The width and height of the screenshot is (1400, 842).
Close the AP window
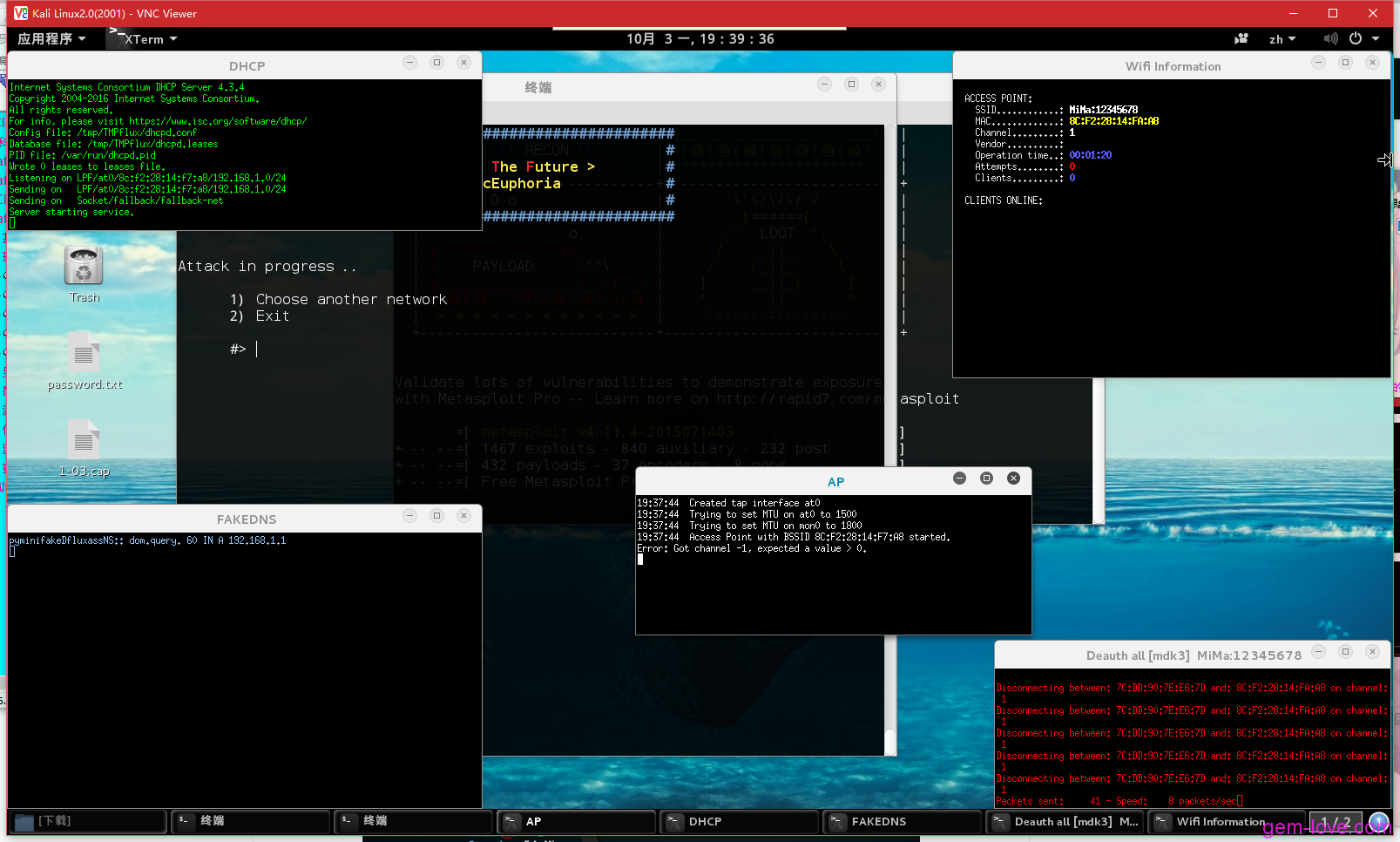tap(1013, 479)
